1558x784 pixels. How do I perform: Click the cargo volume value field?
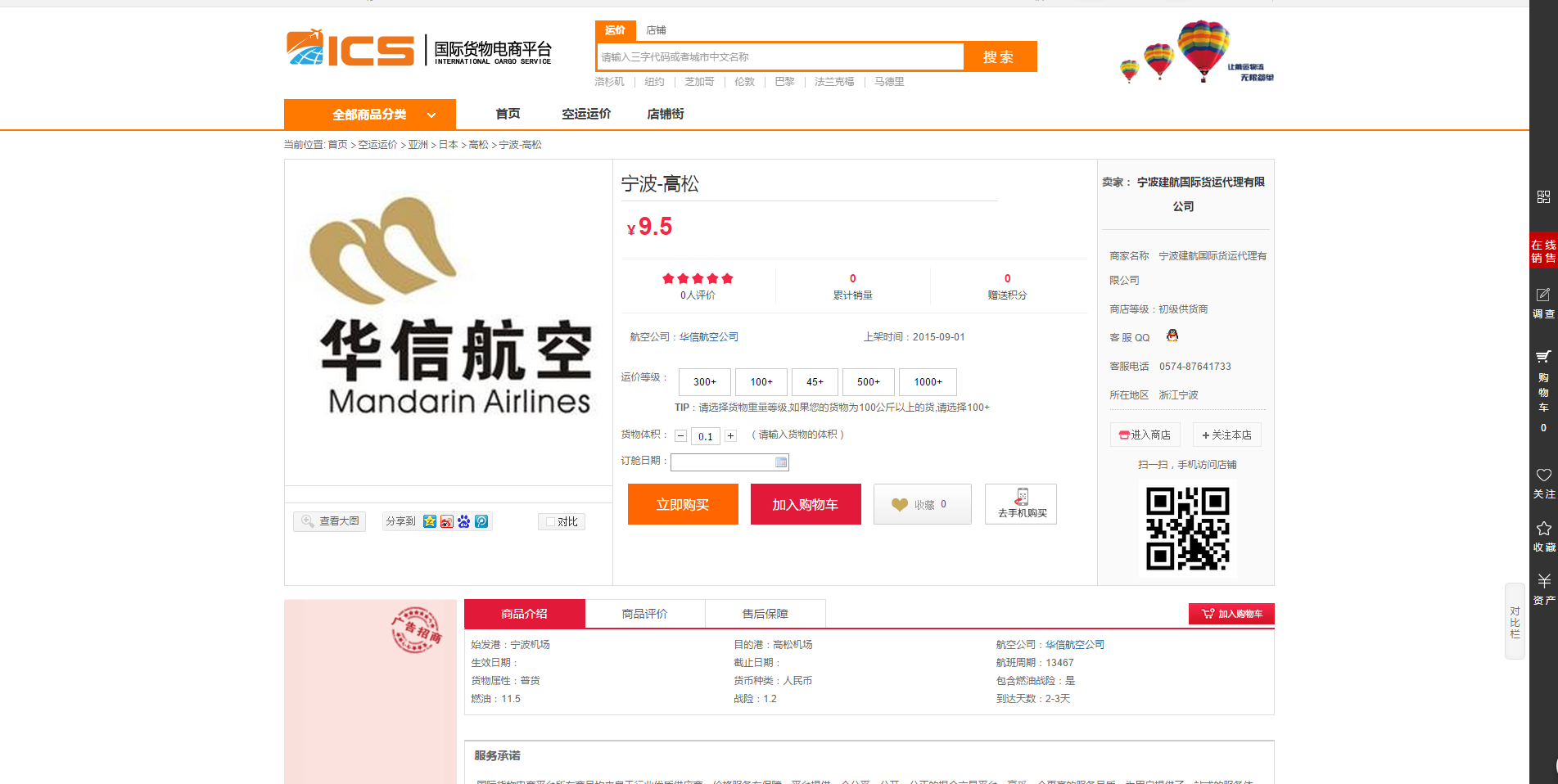pos(706,436)
